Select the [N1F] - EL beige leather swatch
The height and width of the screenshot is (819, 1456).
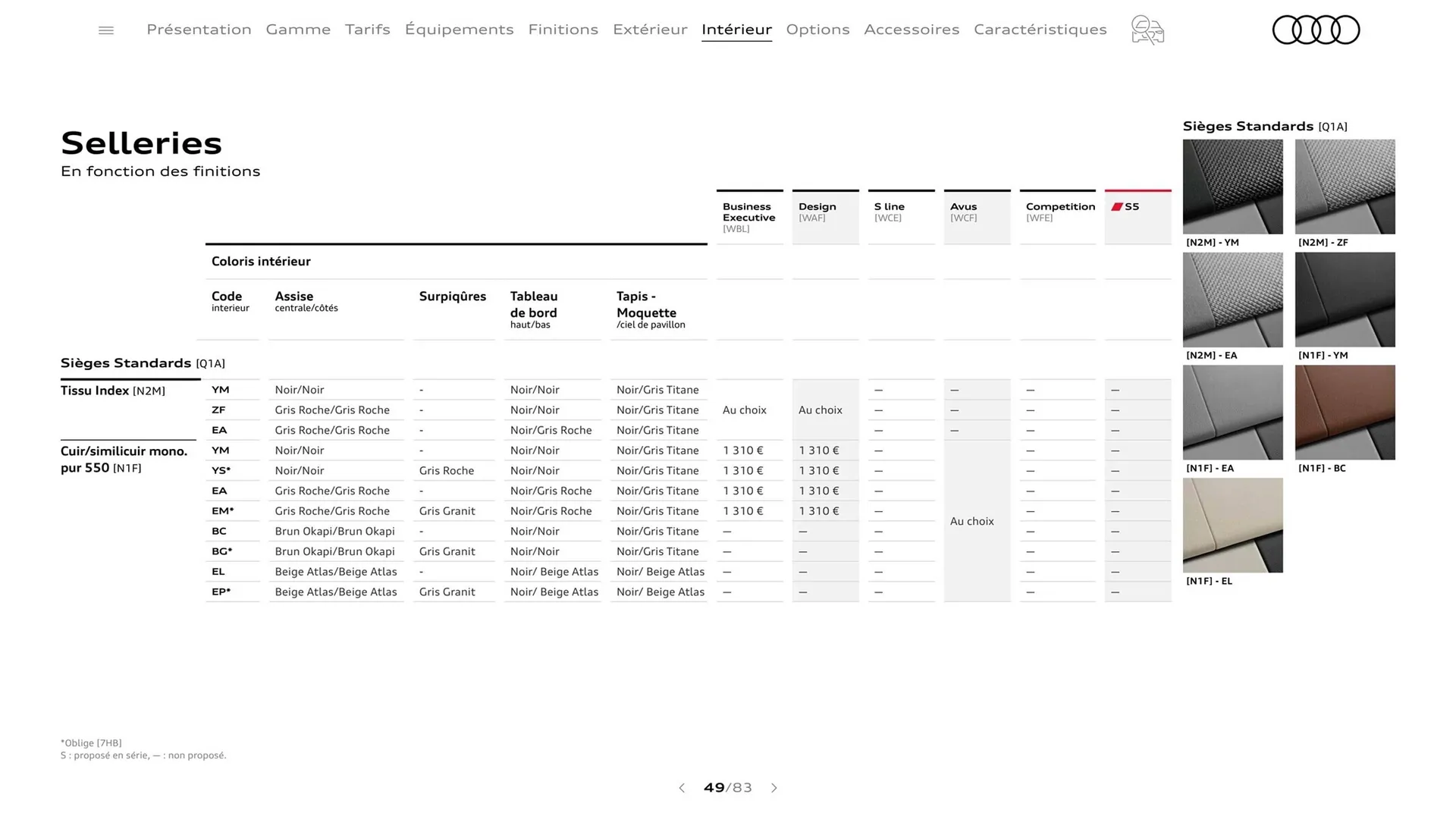coord(1233,526)
